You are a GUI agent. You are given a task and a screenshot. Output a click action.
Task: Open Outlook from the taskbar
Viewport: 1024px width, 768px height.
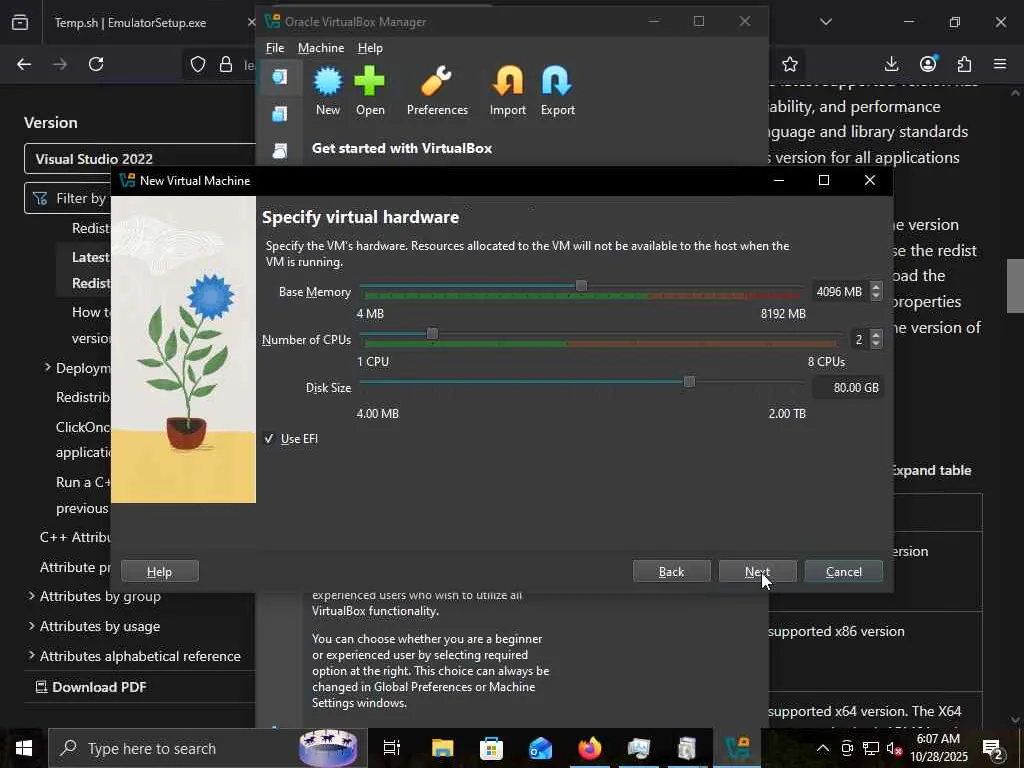[x=540, y=748]
